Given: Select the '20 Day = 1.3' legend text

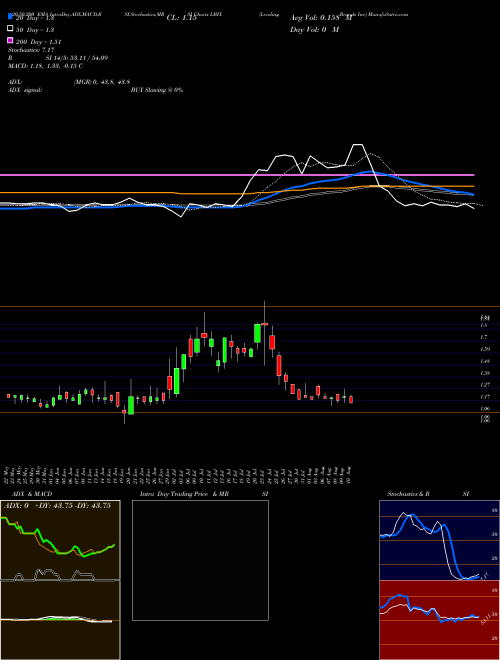Looking at the screenshot, I should 35,18.
